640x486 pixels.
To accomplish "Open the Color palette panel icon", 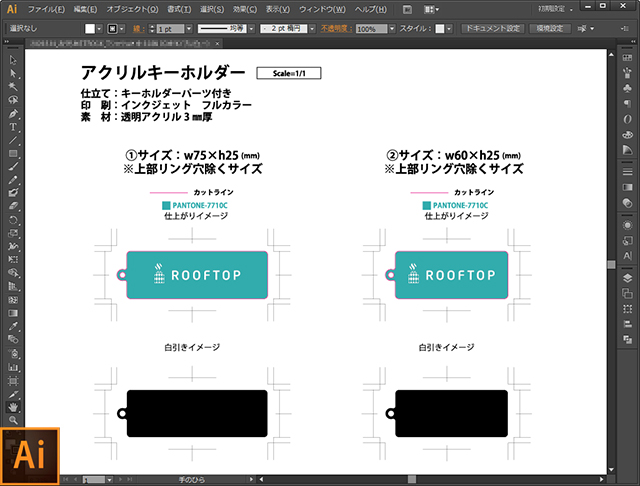I will 628,135.
